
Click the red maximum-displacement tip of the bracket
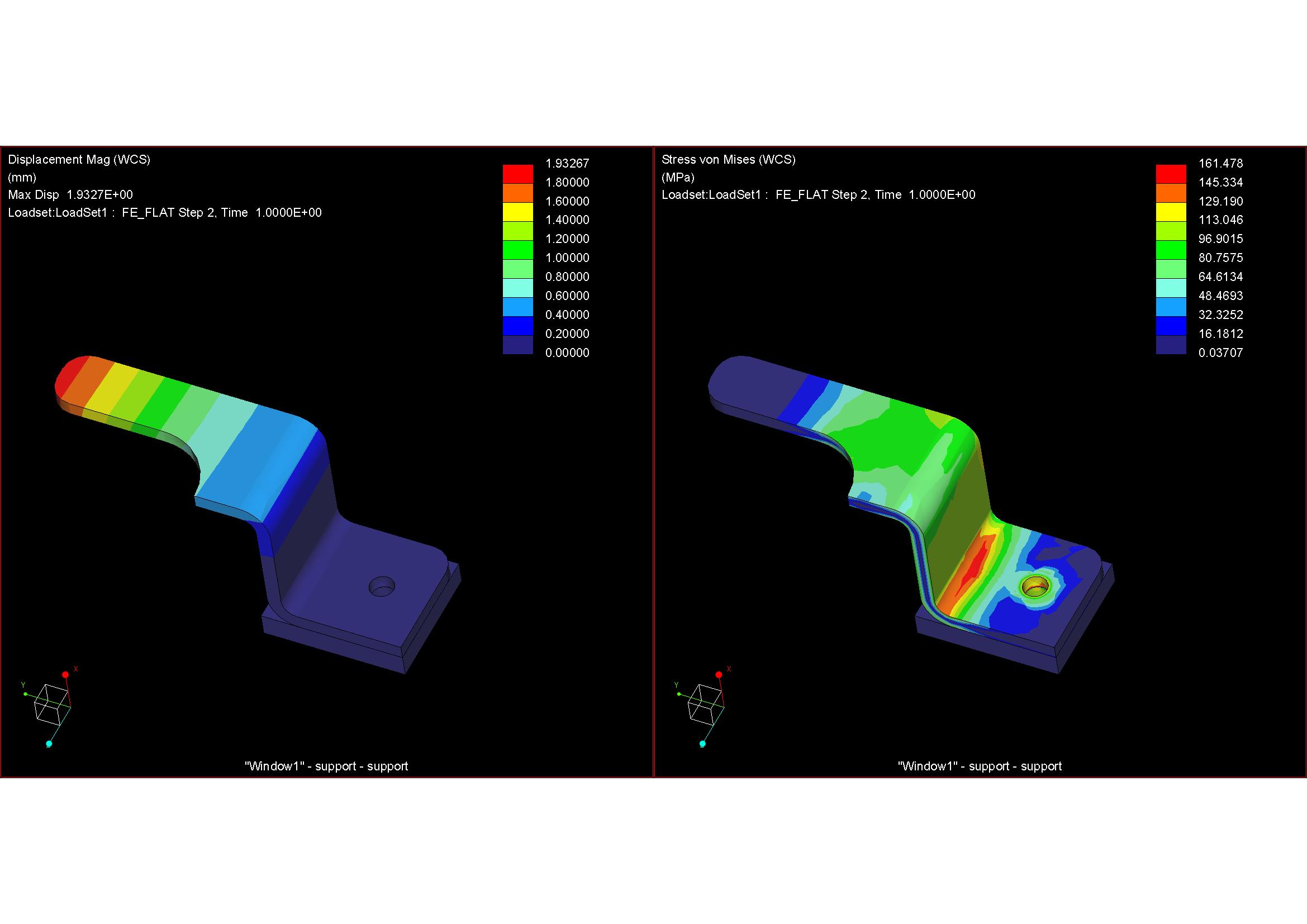pos(71,377)
